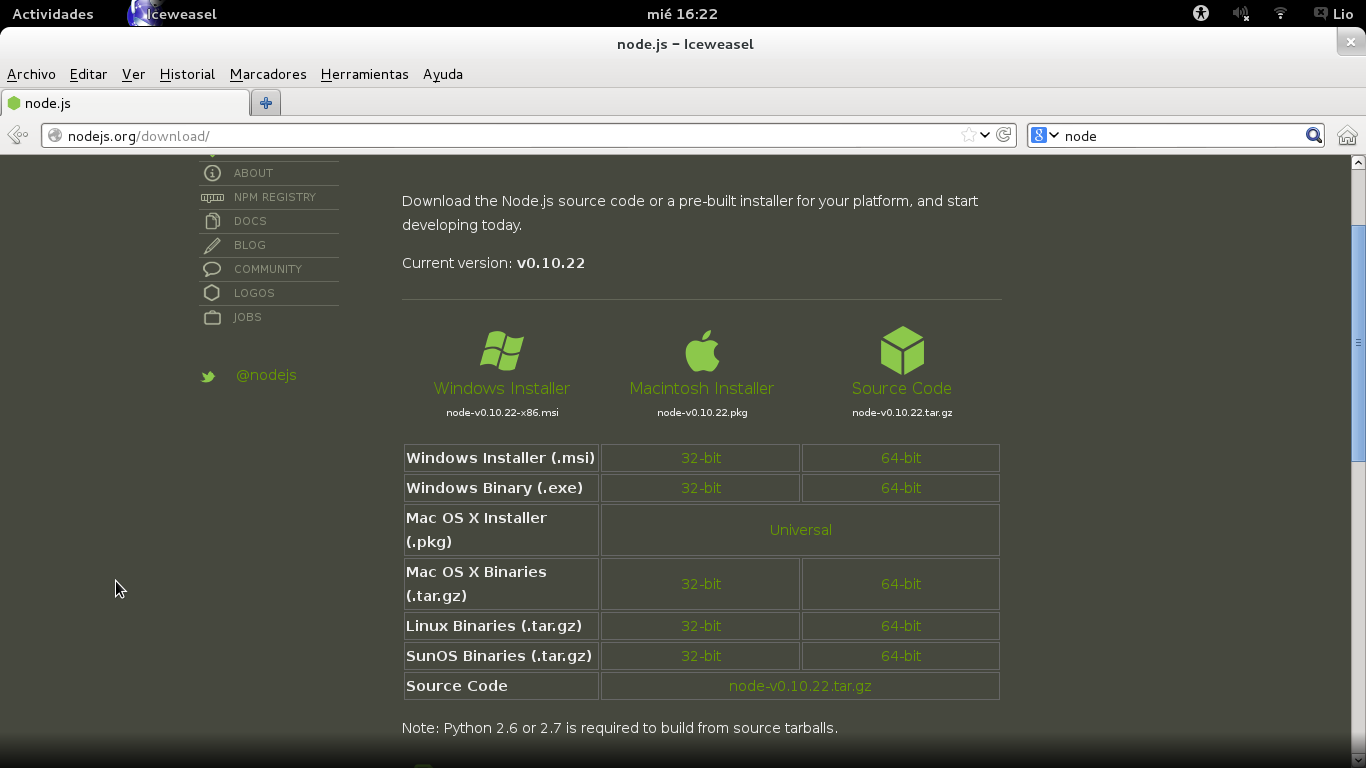Open the Actividades overview

click(53, 14)
